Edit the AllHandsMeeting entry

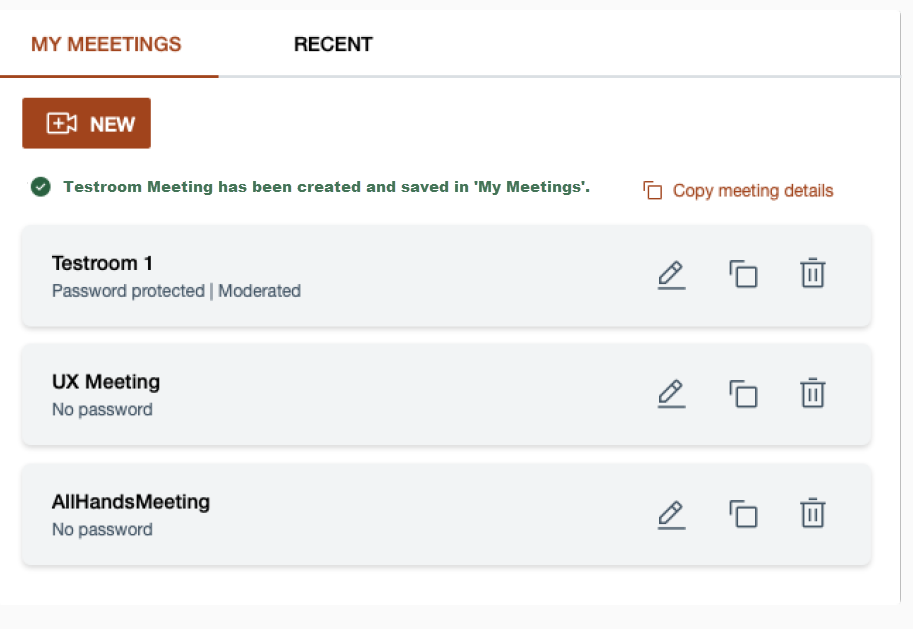coord(671,514)
